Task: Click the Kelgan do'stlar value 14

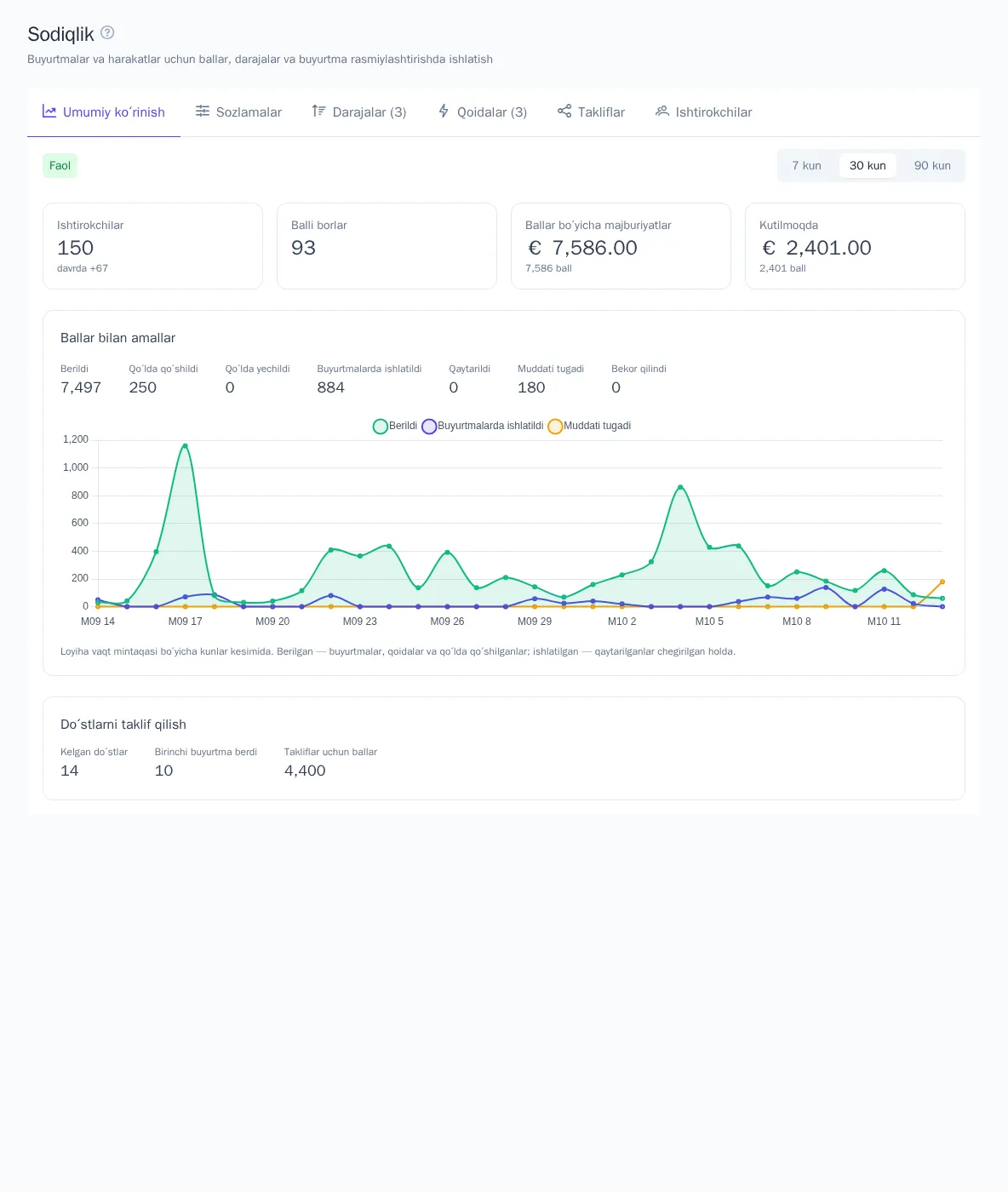Action: (x=70, y=771)
